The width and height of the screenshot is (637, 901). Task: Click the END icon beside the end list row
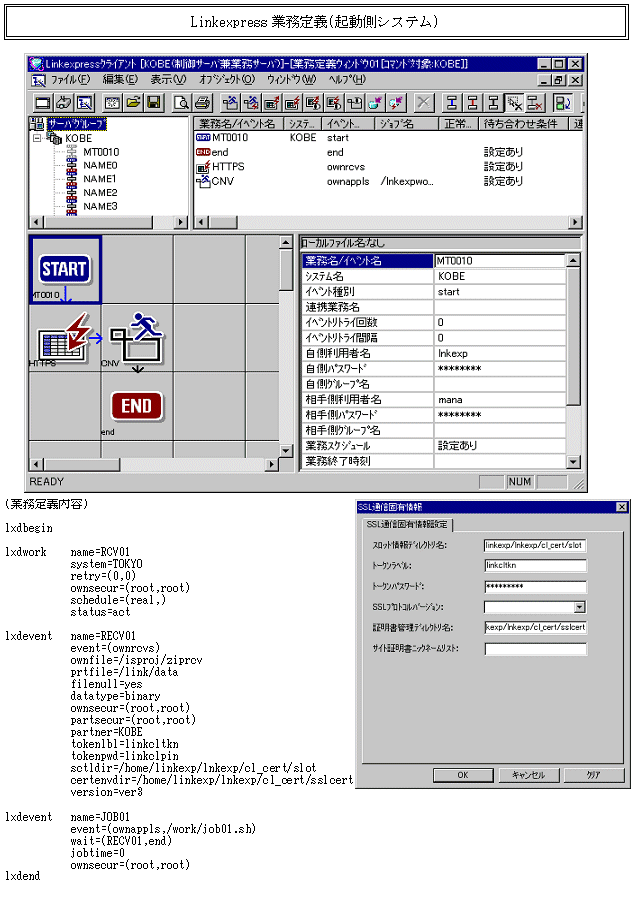[x=203, y=152]
